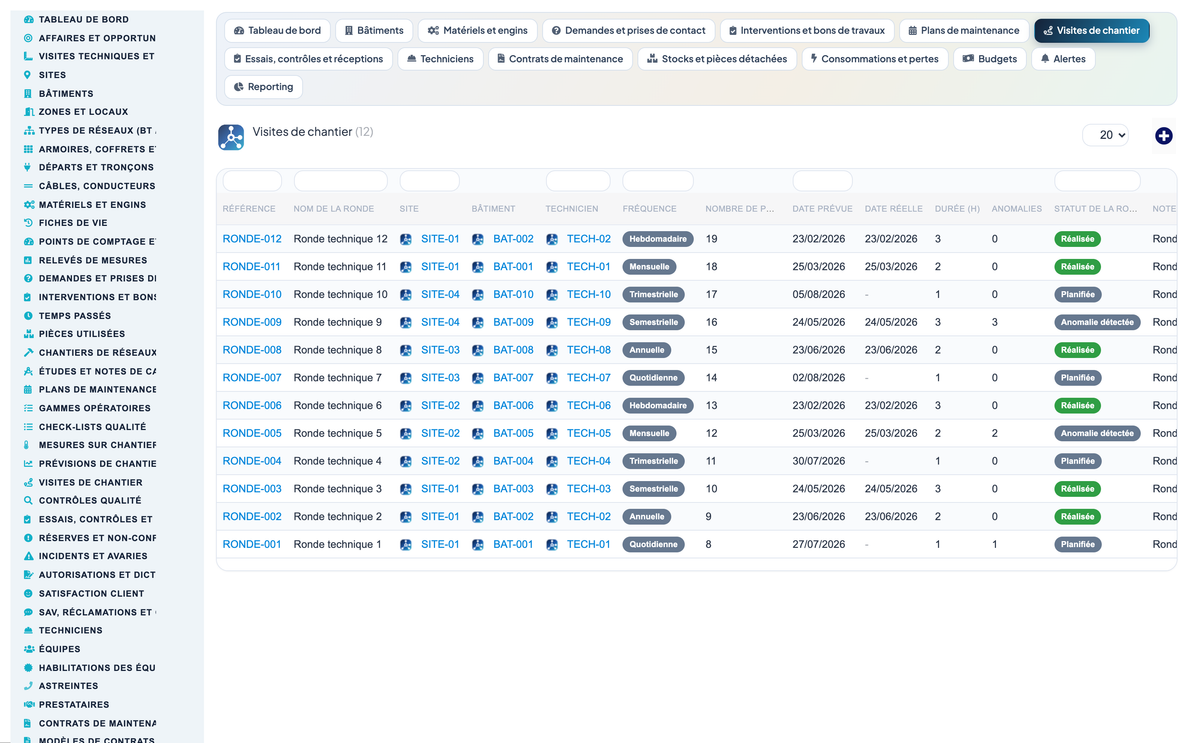Viewport: 1200px width, 743px height.
Task: Click the Équipes sidebar group icon
Action: (x=28, y=649)
